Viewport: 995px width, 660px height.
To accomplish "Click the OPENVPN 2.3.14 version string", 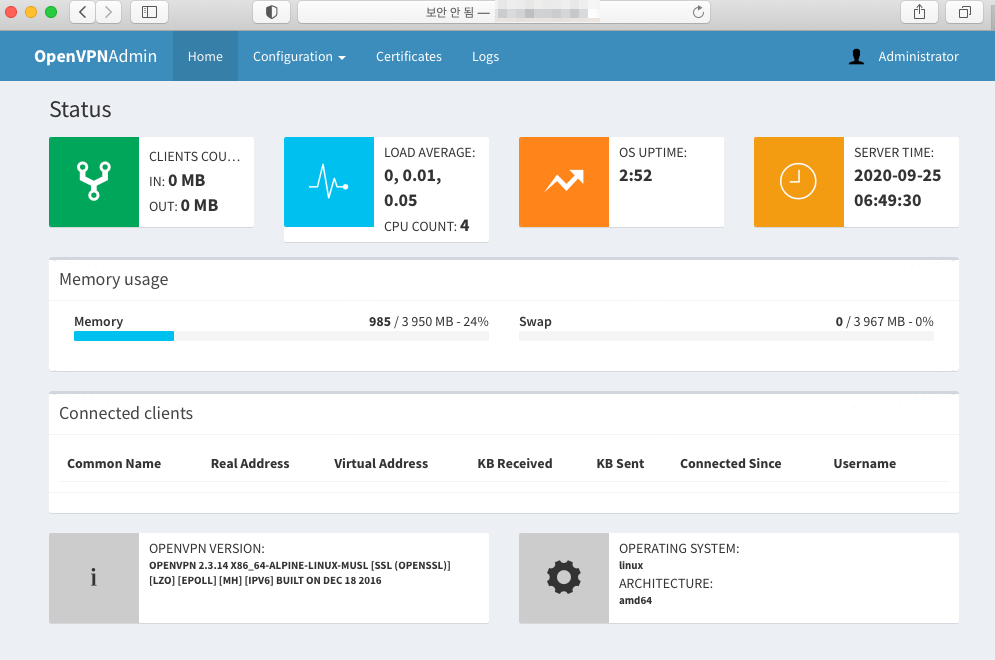I will 300,573.
